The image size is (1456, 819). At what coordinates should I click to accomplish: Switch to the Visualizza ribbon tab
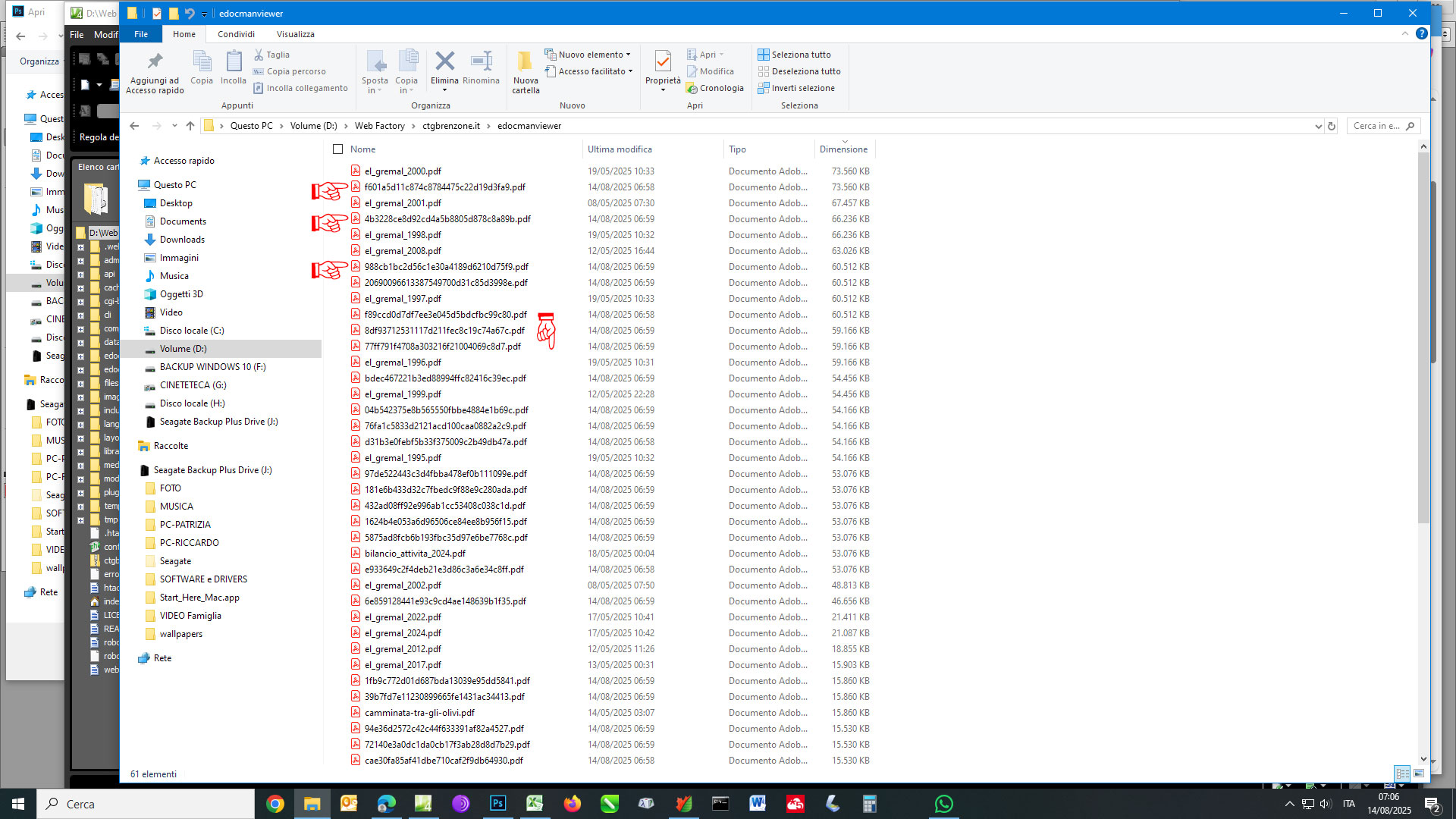coord(296,34)
